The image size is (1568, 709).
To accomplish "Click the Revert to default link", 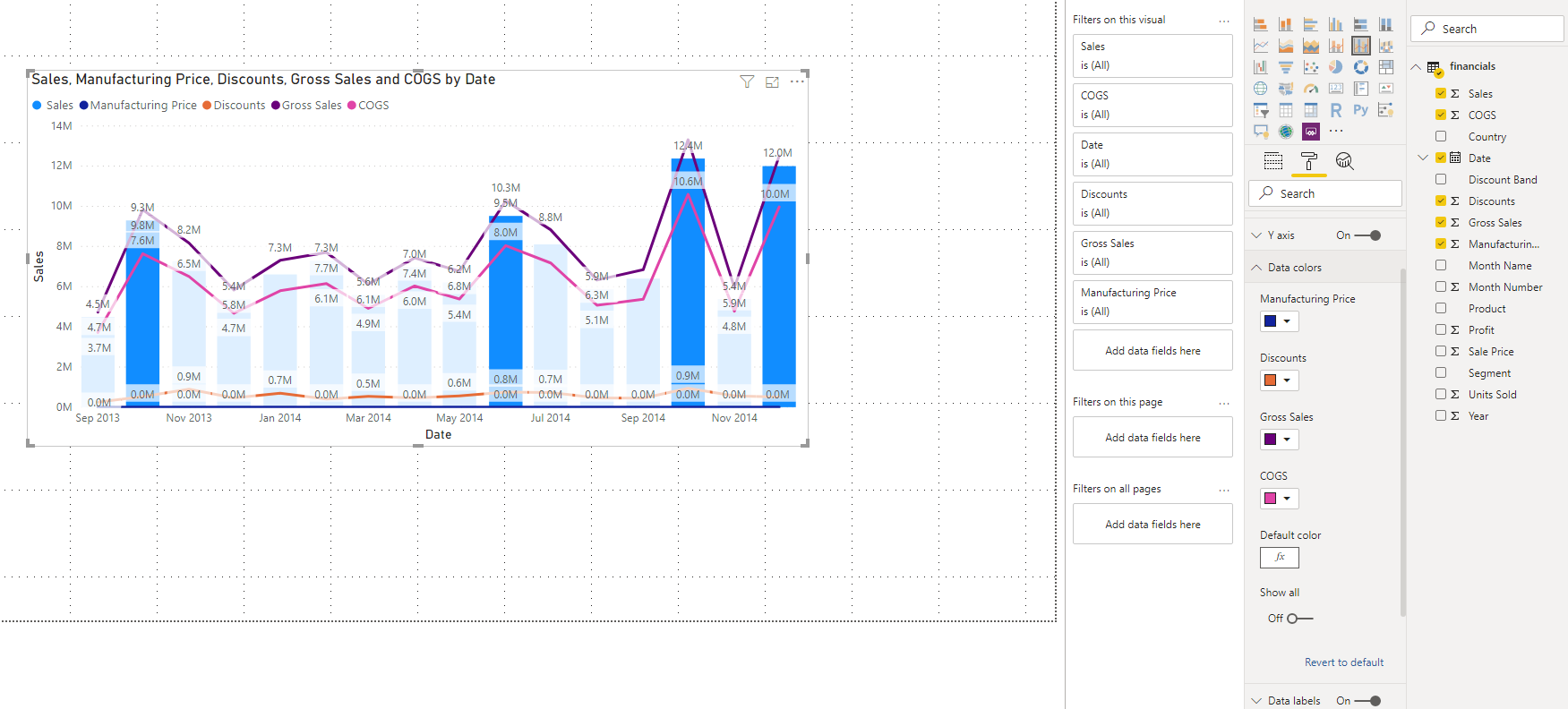I will (x=1344, y=662).
